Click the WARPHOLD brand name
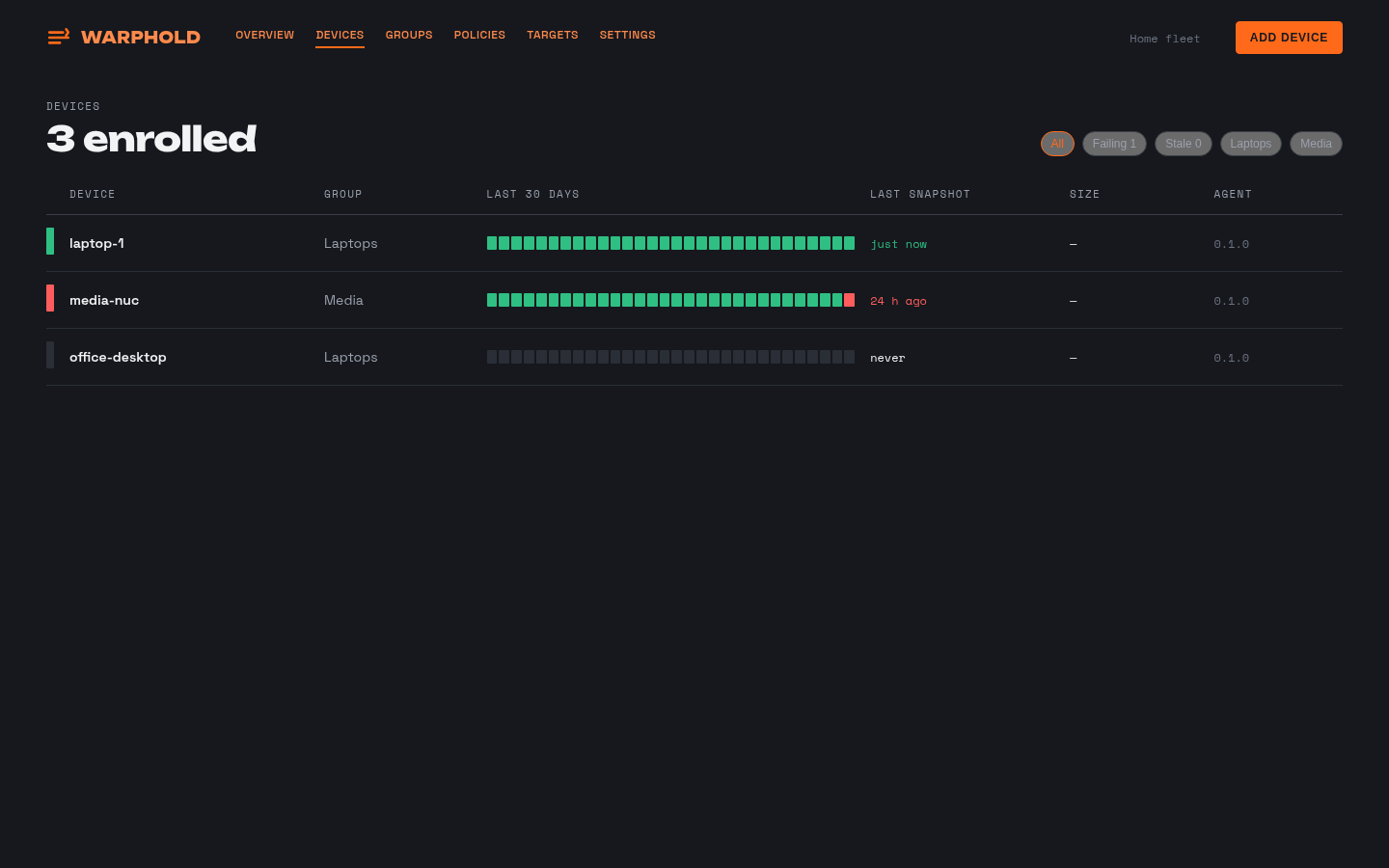The image size is (1389, 868). click(141, 37)
